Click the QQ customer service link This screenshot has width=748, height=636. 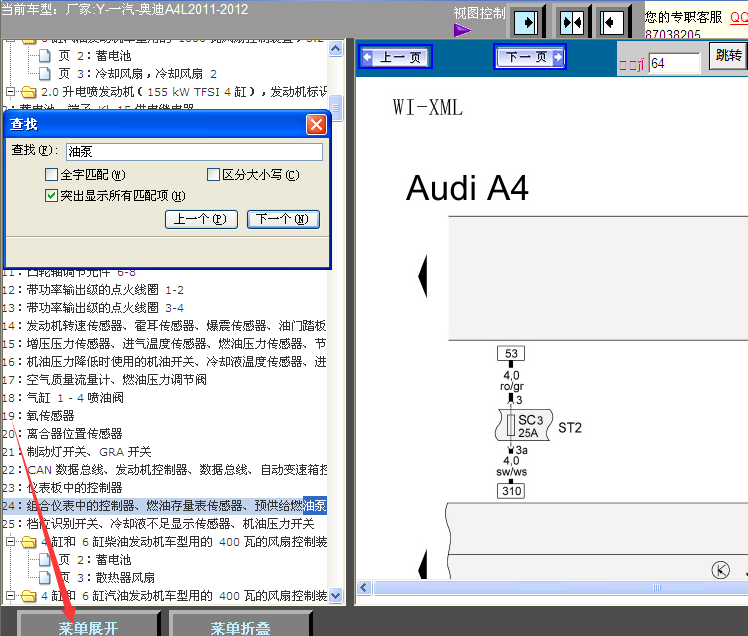(739, 18)
